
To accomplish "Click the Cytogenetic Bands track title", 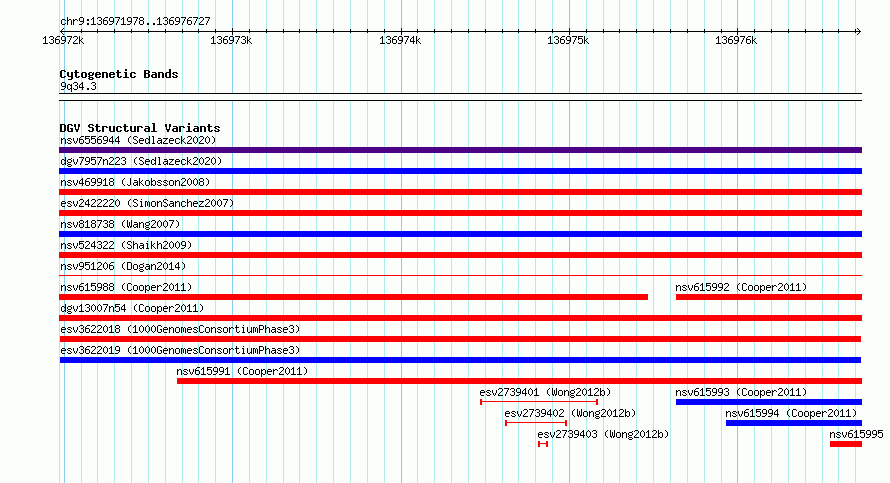I will pyautogui.click(x=119, y=74).
